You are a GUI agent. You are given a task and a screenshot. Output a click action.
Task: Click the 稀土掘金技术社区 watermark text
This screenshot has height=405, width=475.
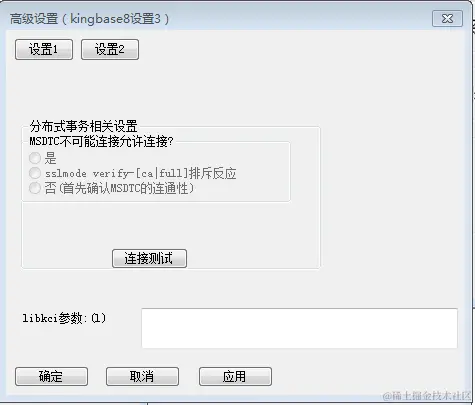[x=427, y=396]
